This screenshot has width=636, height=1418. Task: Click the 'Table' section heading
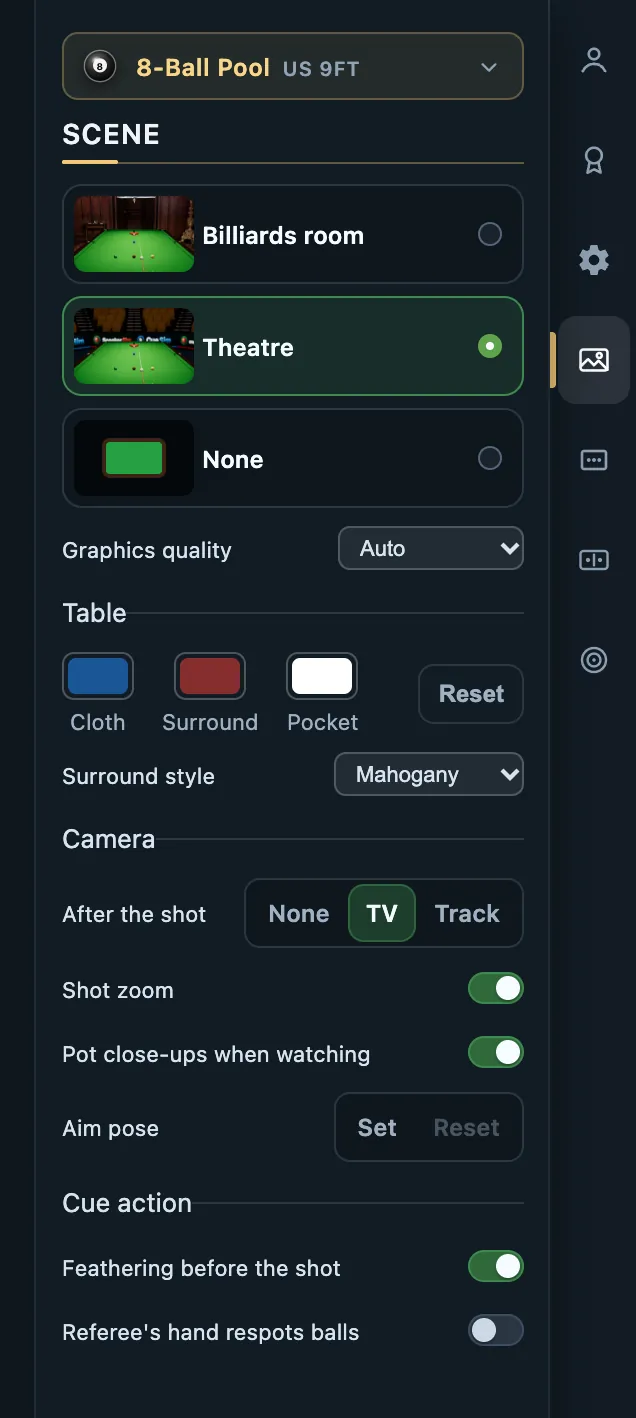click(x=95, y=612)
